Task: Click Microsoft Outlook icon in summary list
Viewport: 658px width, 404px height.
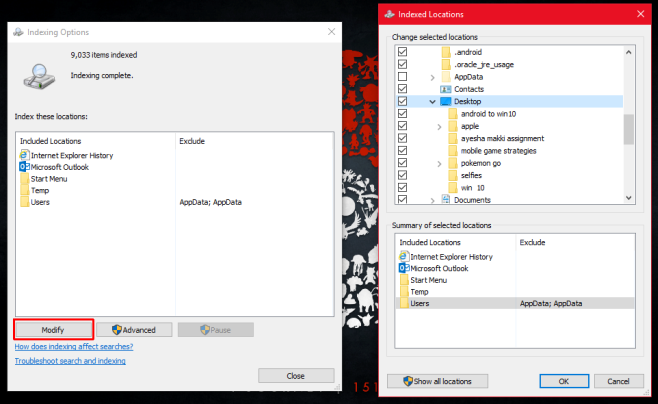Action: click(x=404, y=268)
